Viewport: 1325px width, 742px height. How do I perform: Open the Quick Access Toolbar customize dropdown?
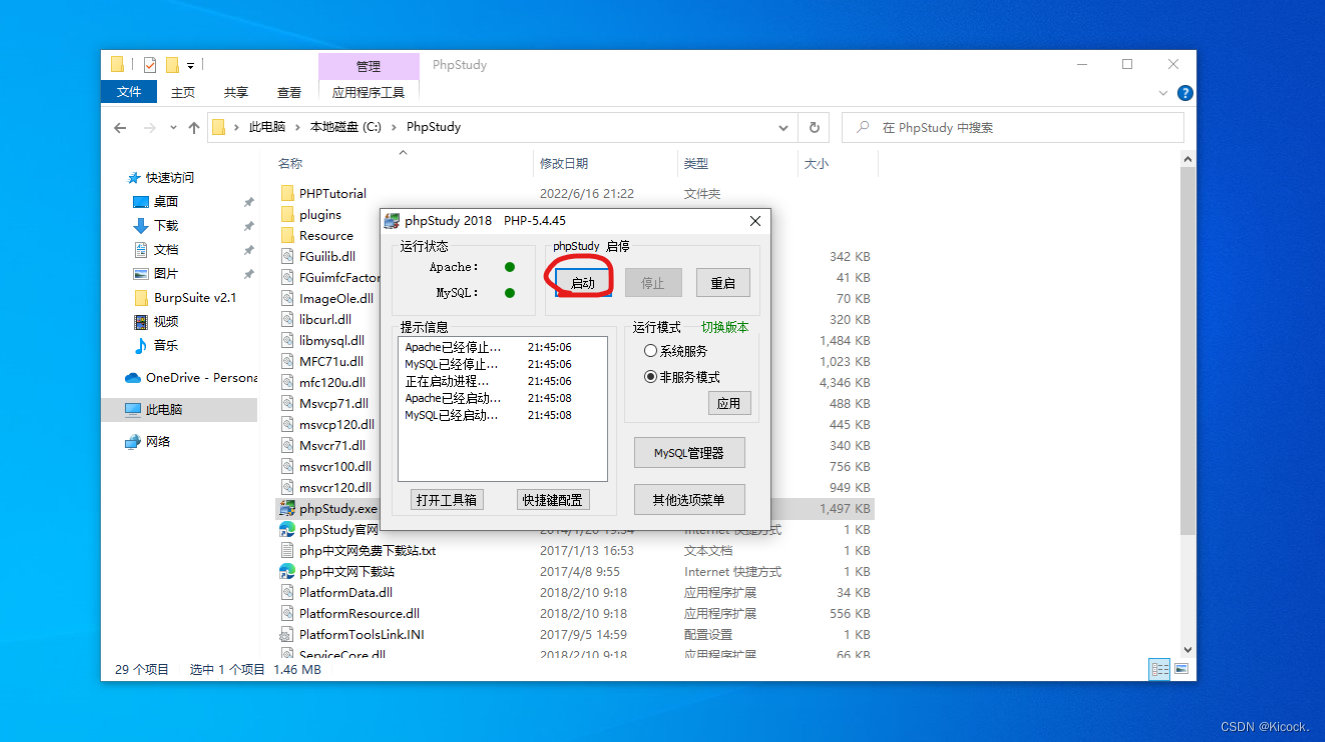point(190,66)
